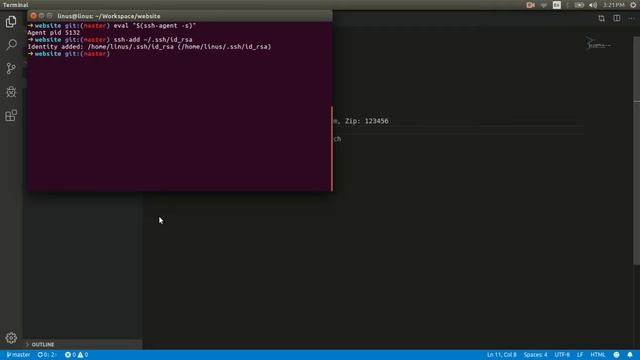Open the keyboard layout indicator in top panel
Screen dimensions: 640x360
(557, 5)
